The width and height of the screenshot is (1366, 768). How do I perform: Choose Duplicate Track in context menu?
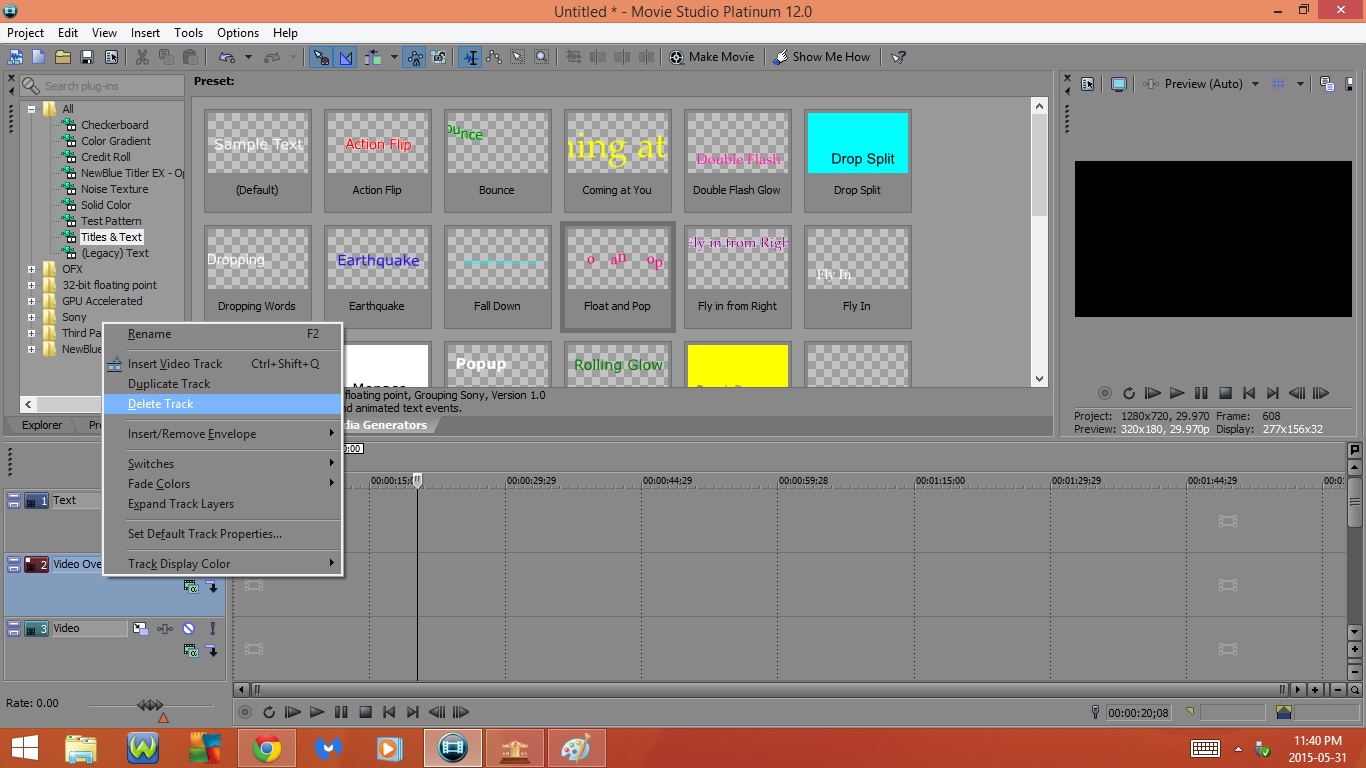tap(222, 384)
